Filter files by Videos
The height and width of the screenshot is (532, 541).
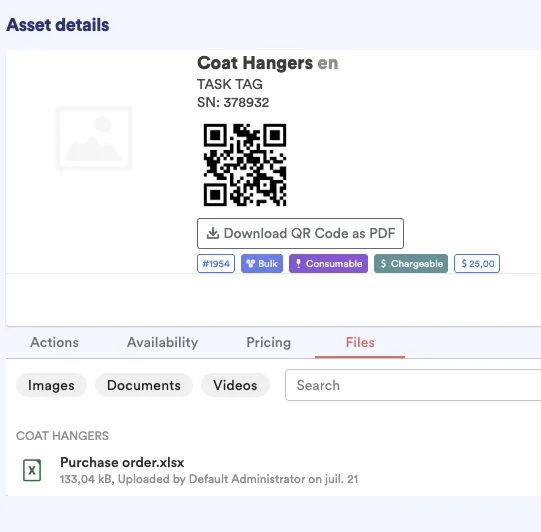point(235,385)
